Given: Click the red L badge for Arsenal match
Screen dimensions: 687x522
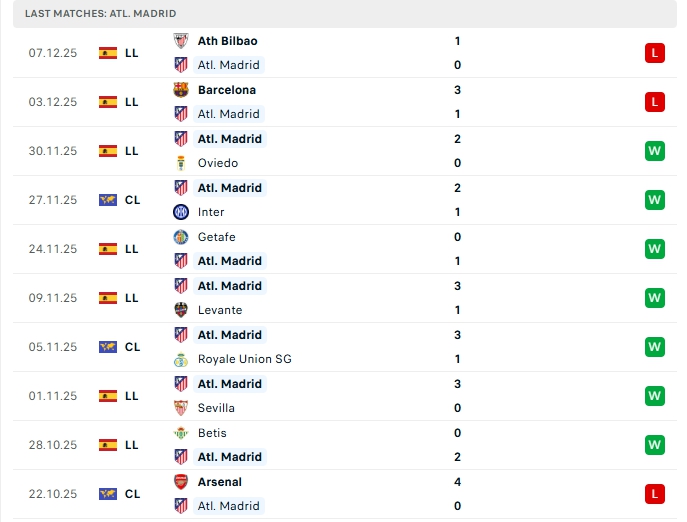Looking at the screenshot, I should pyautogui.click(x=655, y=494).
